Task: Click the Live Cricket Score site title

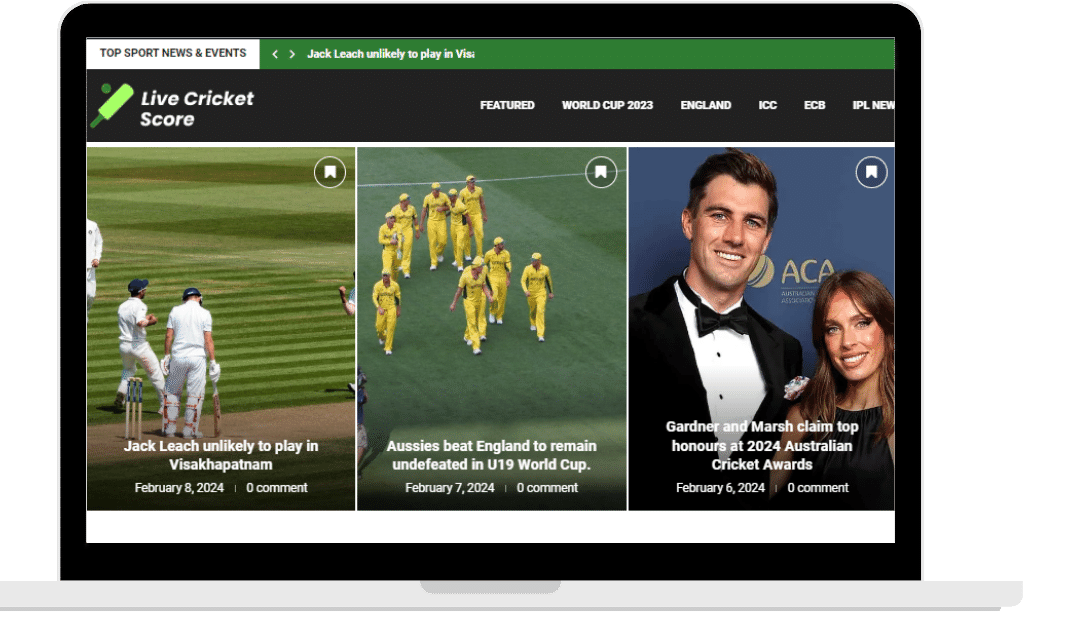Action: tap(196, 108)
